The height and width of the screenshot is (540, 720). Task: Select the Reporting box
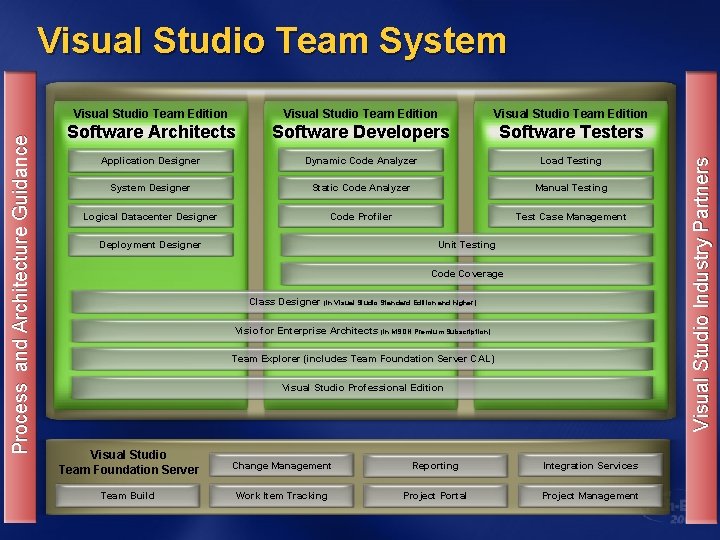[435, 466]
